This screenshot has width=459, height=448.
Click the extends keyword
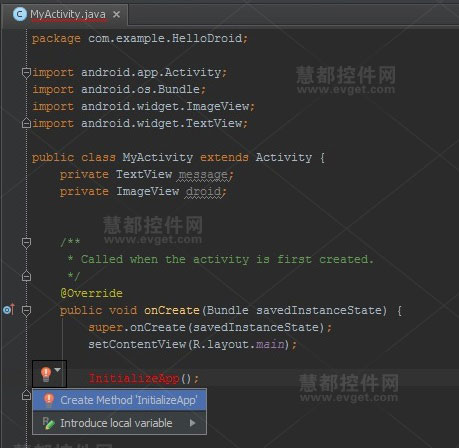click(224, 157)
